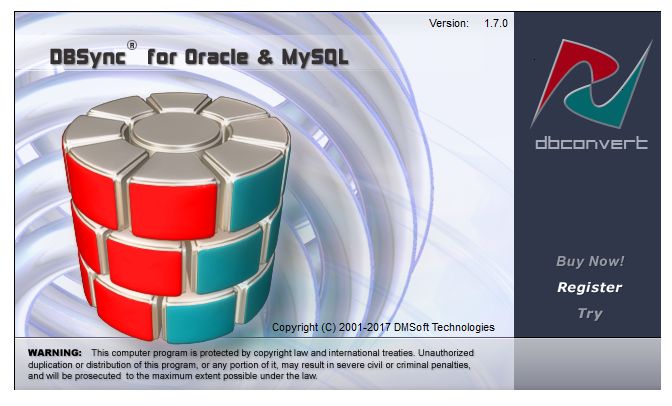Click the red and teal database cylinder graphic
Screen dimensions: 672x406
[x=176, y=217]
